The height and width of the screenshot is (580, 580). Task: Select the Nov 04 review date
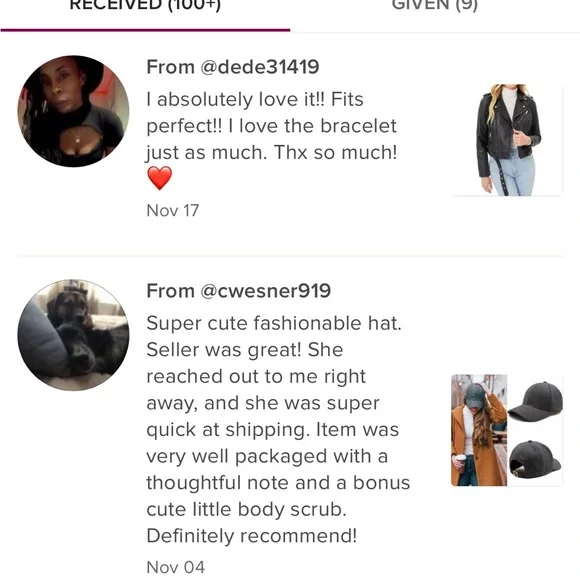[x=176, y=567]
